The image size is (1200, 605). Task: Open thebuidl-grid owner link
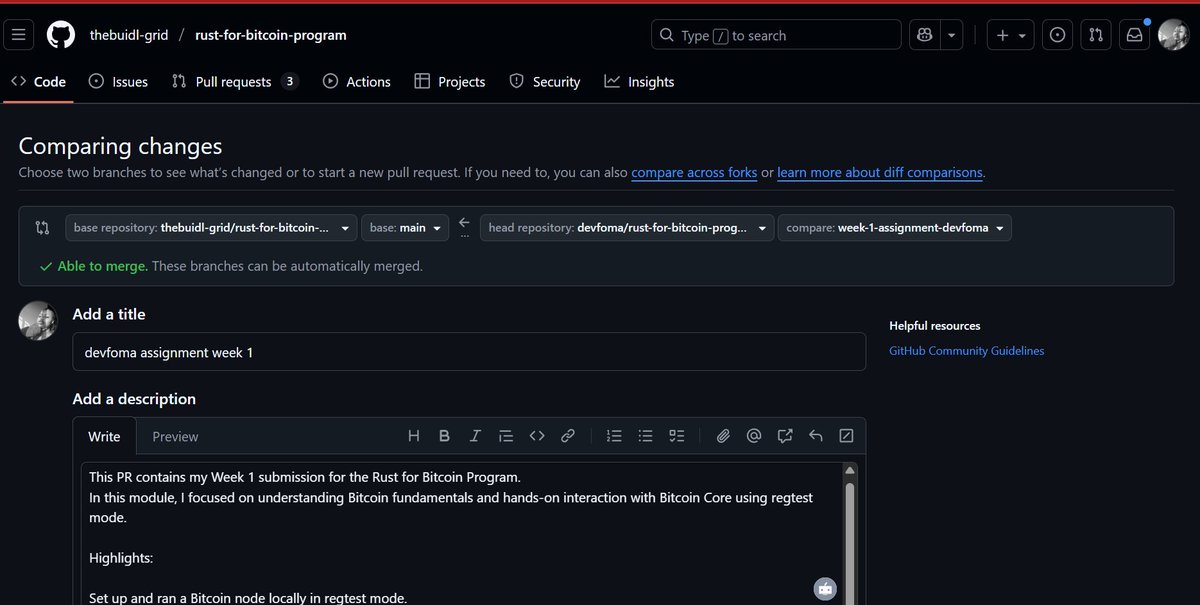pos(128,35)
